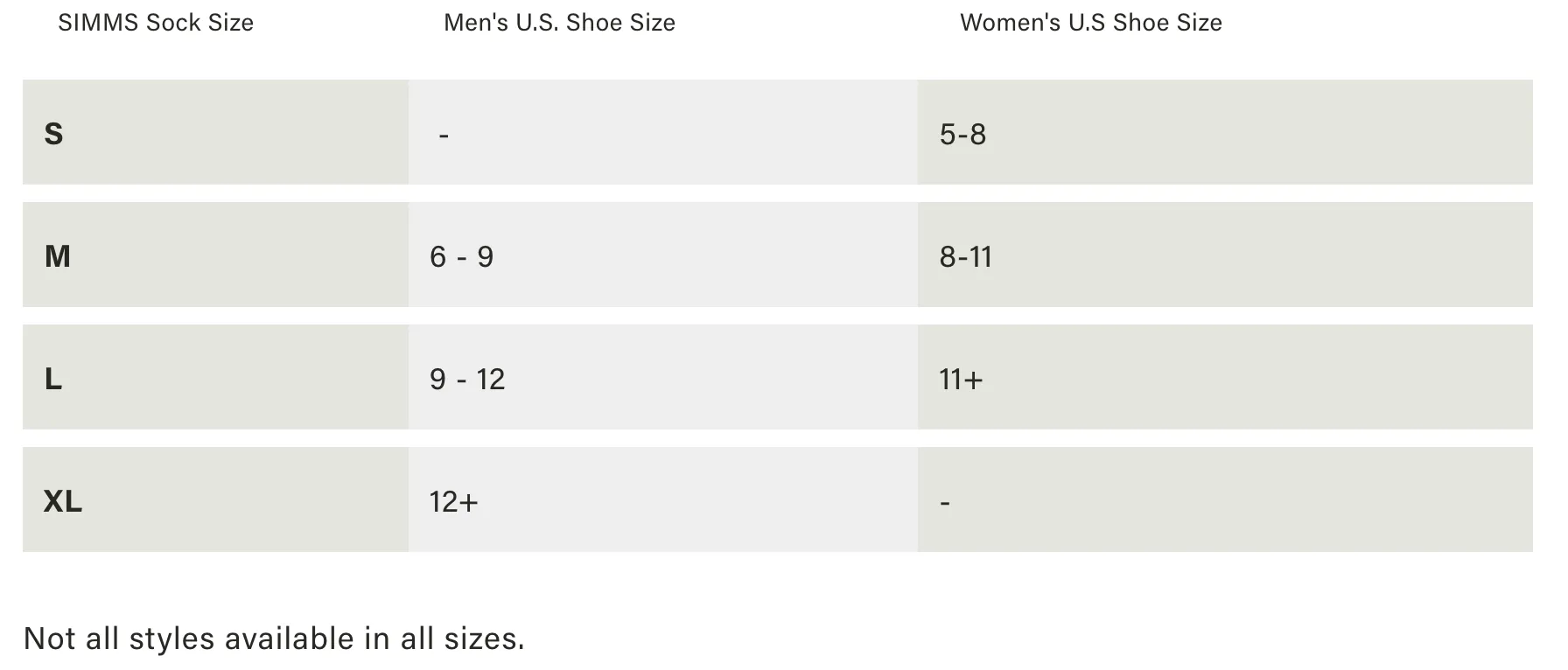Click the word 'Men's' in the header
Image resolution: width=1568 pixels, height=670 pixels.
(x=476, y=23)
